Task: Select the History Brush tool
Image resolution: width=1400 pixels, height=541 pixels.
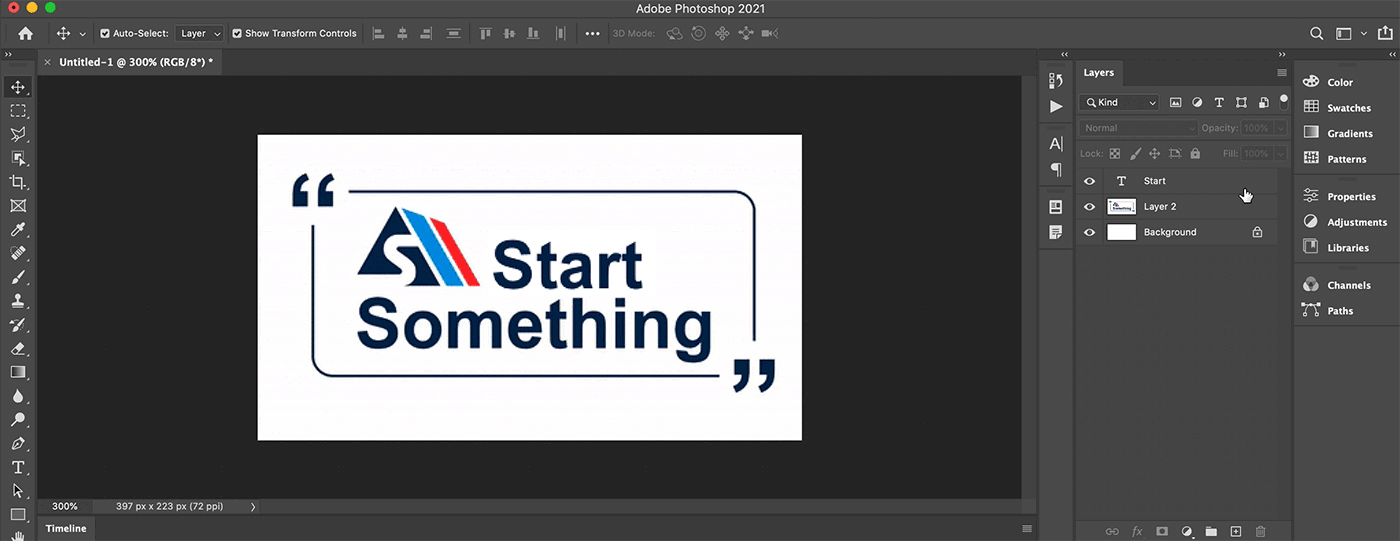Action: (18, 325)
